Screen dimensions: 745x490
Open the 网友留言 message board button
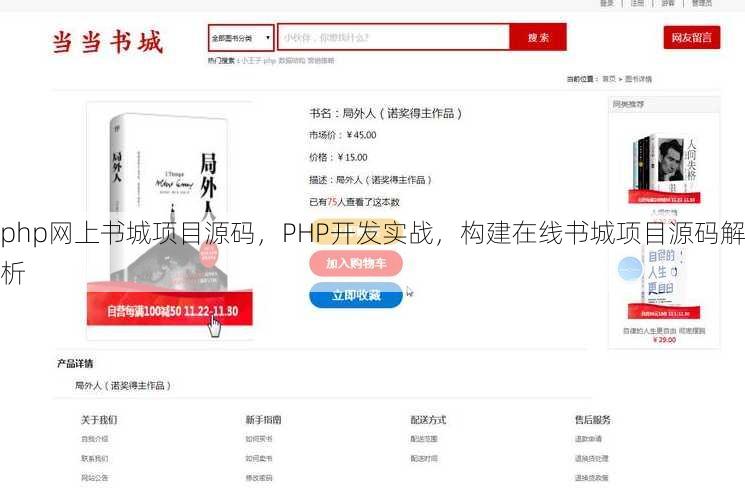tap(692, 38)
